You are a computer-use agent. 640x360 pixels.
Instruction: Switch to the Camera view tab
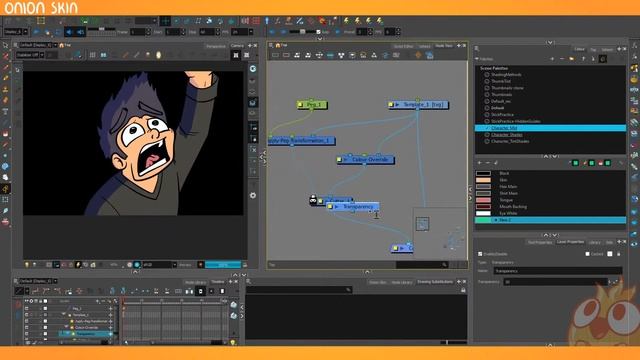[x=237, y=46]
